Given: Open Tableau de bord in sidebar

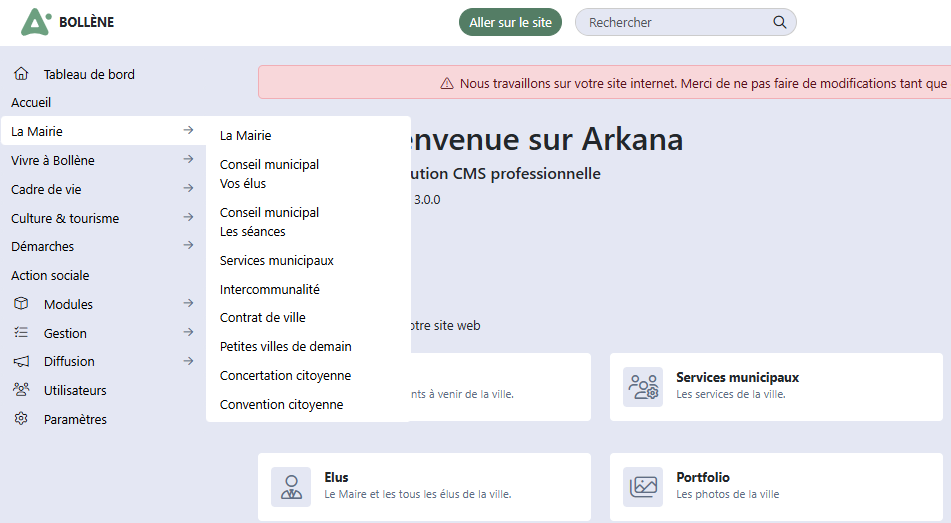Looking at the screenshot, I should point(89,74).
